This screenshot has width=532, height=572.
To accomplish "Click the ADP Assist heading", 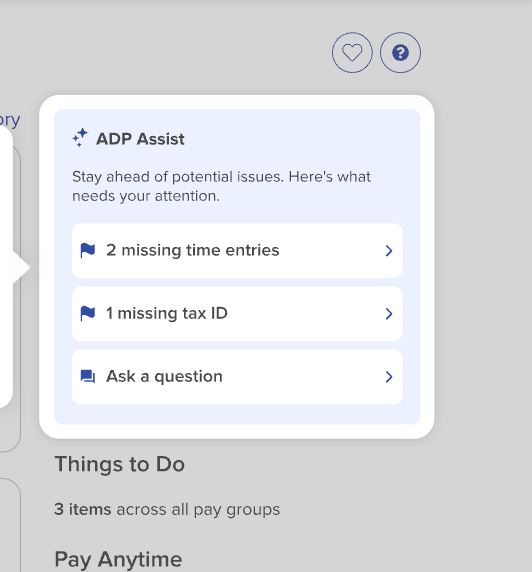I will [x=140, y=139].
